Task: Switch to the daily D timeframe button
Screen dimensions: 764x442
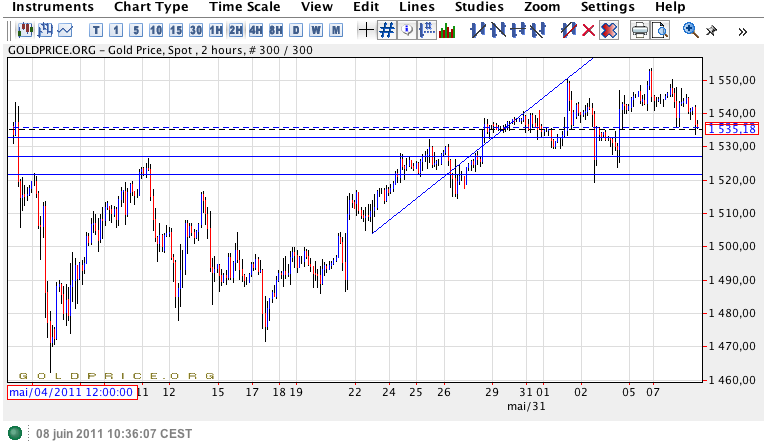Action: point(295,30)
